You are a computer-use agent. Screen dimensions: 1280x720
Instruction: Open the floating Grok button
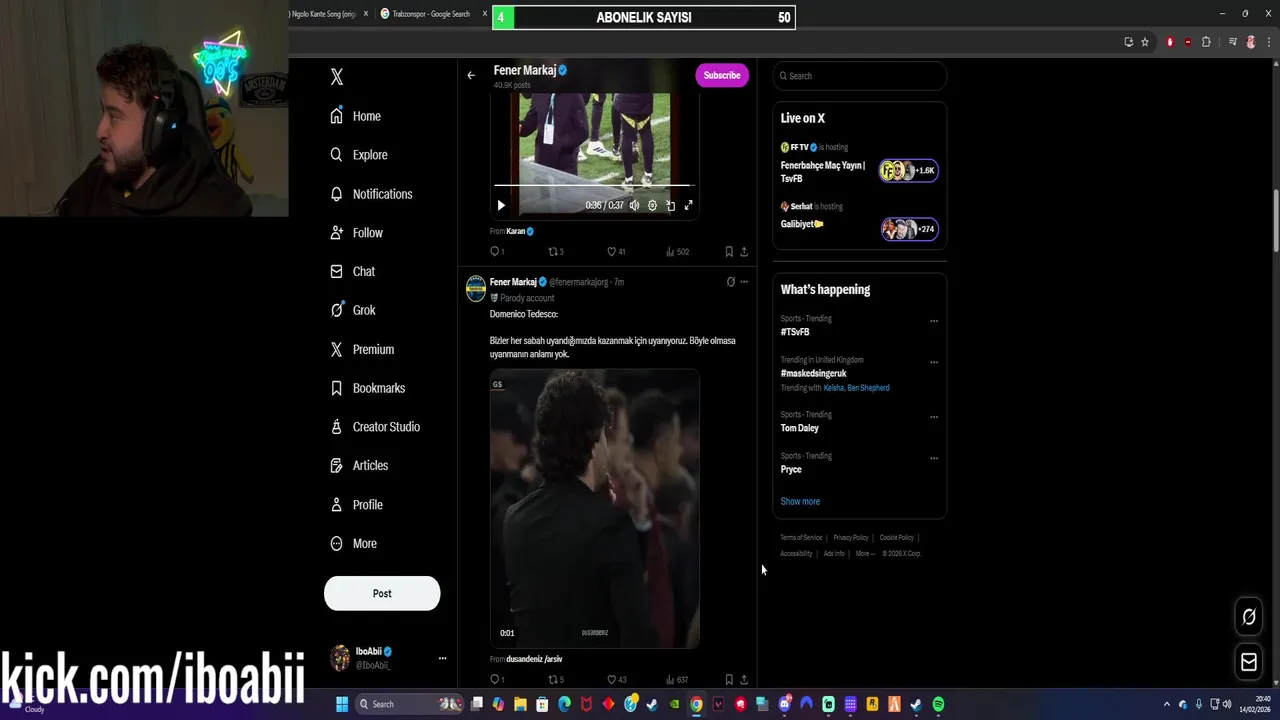click(x=1249, y=617)
